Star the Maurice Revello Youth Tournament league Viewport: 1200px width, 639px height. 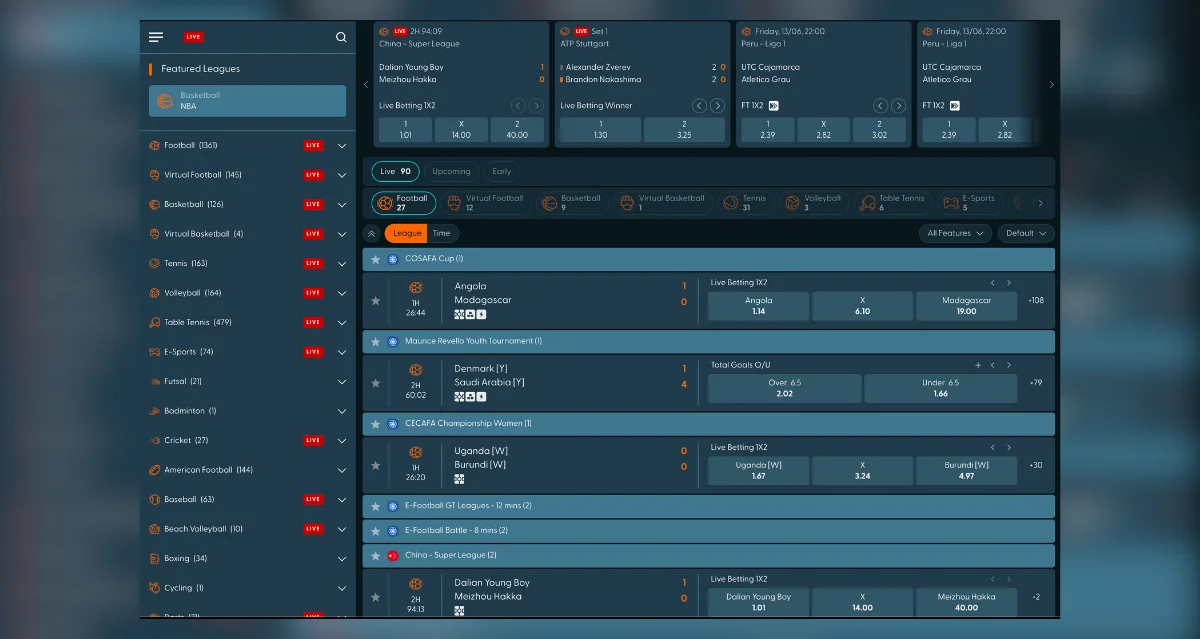pyautogui.click(x=376, y=341)
